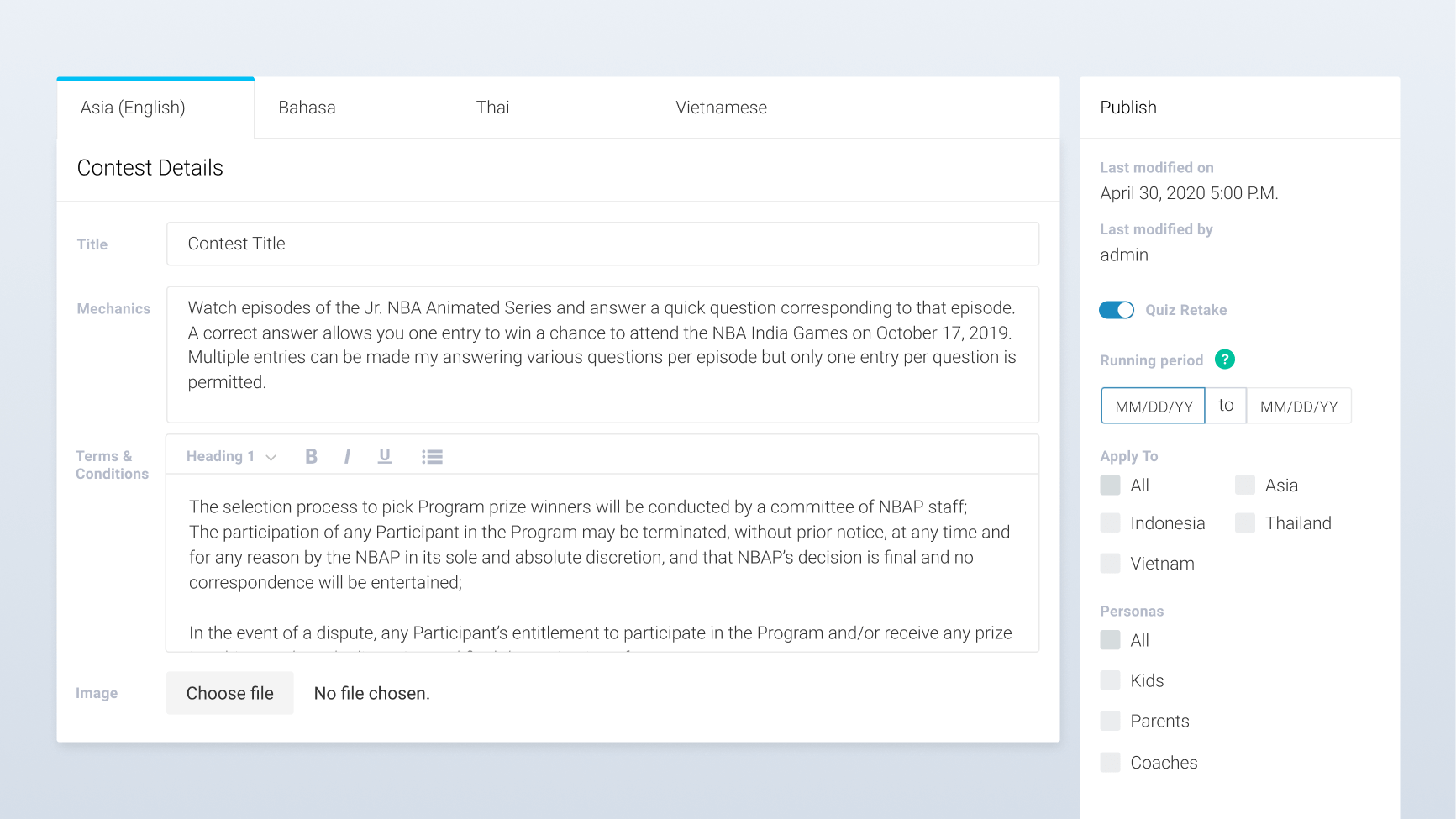Check the Indonesia checkbox
Viewport: 1456px width, 819px height.
(1111, 523)
